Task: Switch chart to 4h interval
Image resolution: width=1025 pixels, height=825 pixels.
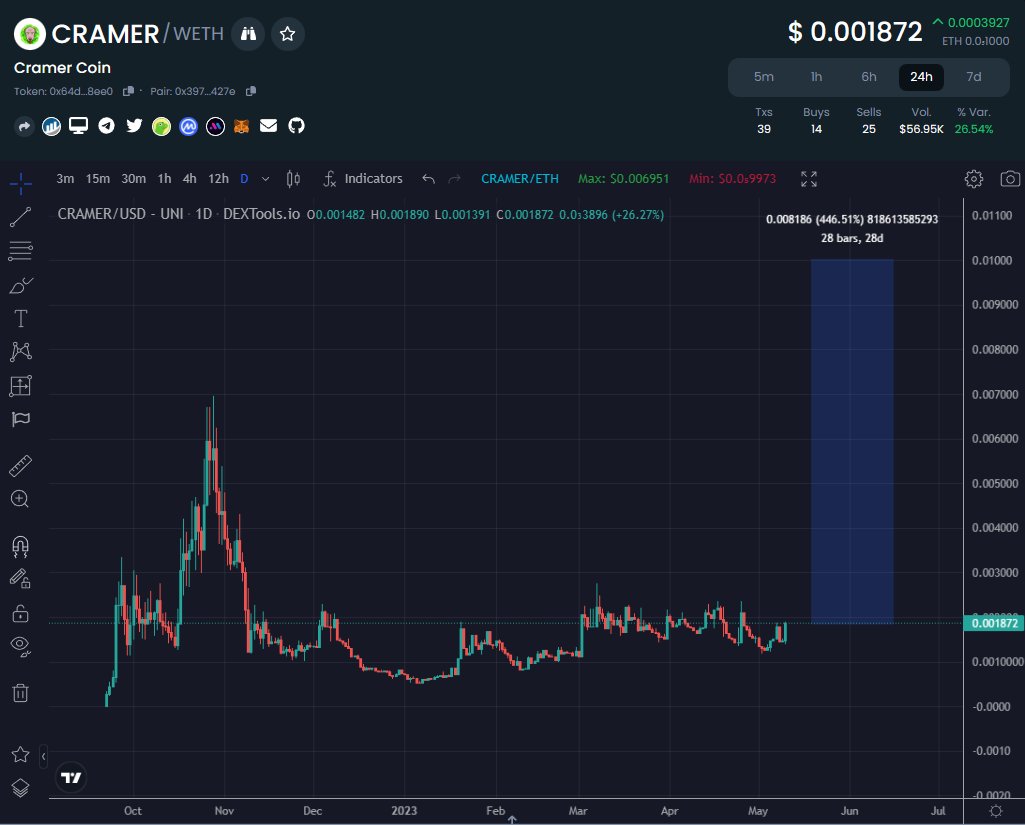Action: point(190,178)
